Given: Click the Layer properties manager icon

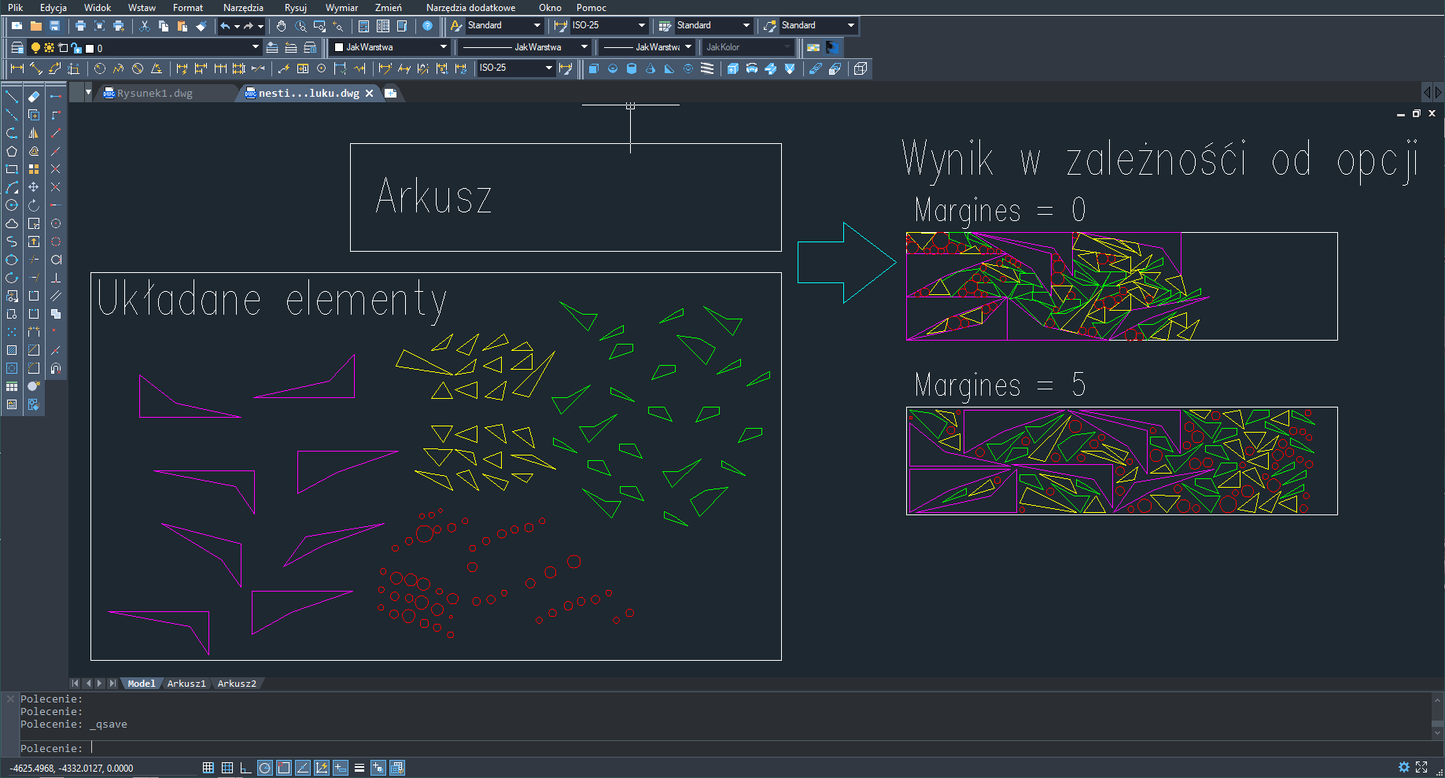Looking at the screenshot, I should 17,47.
